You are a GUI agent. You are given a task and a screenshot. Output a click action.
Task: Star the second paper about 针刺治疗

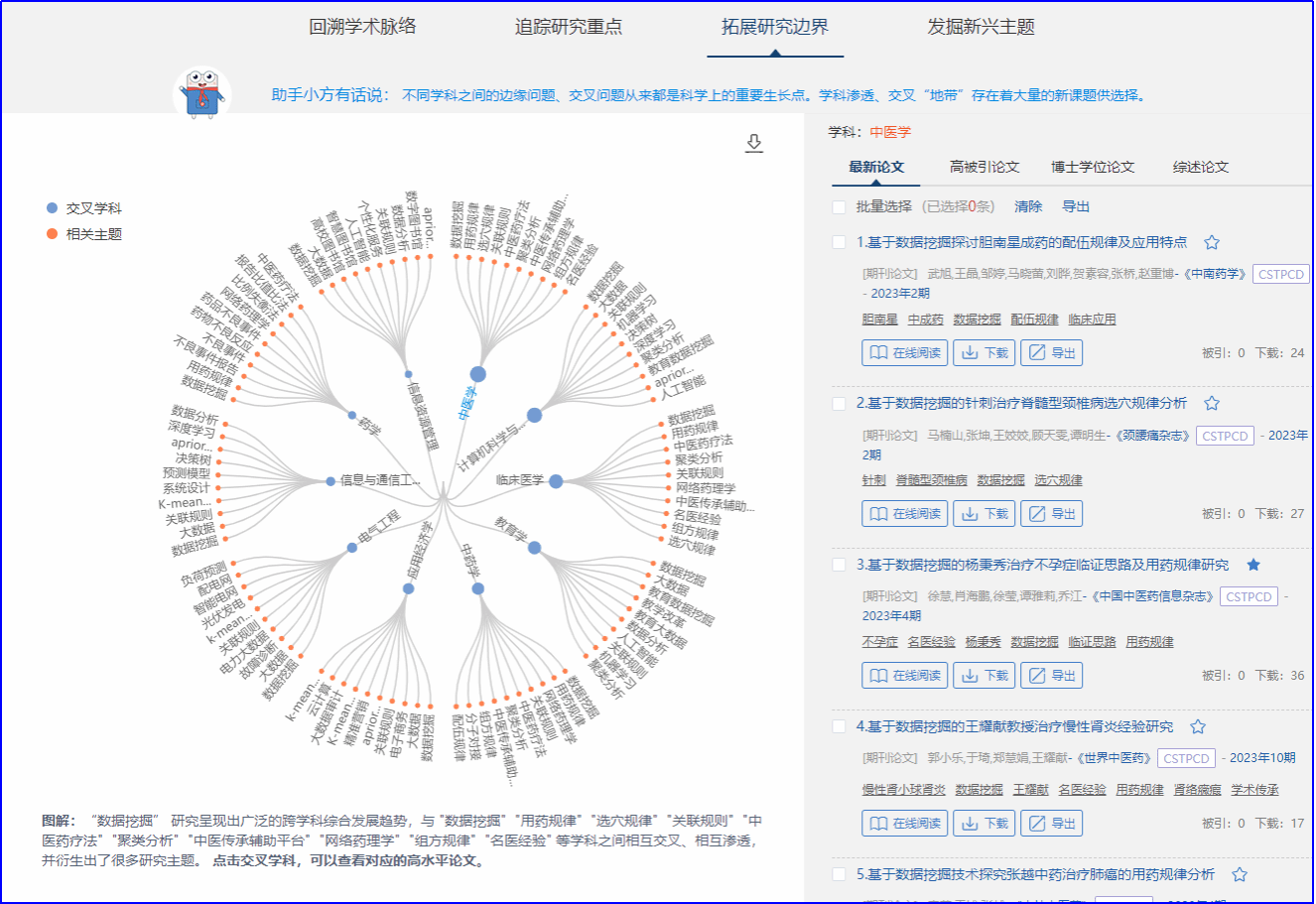[x=1211, y=403]
